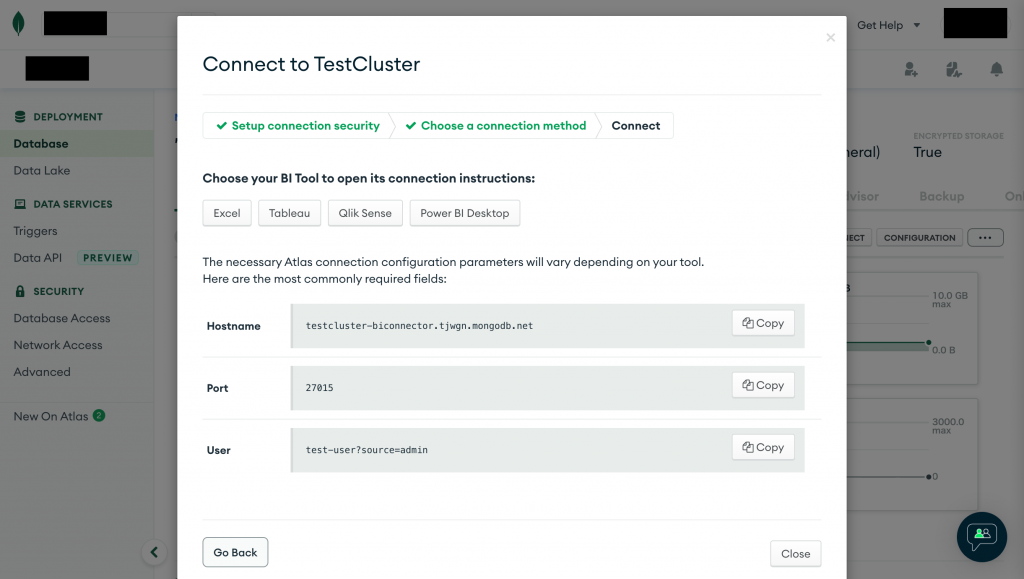Image resolution: width=1024 pixels, height=579 pixels.
Task: Open Network Access in the sidebar
Action: pos(58,345)
